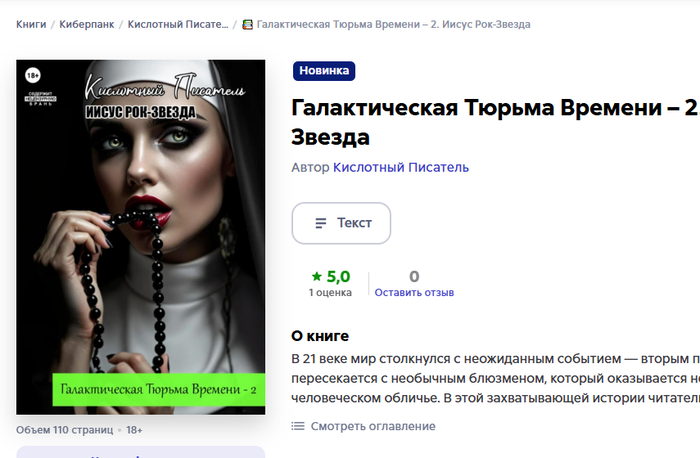Click the text lines icon in Текст button
The width and height of the screenshot is (700, 458).
pos(321,223)
